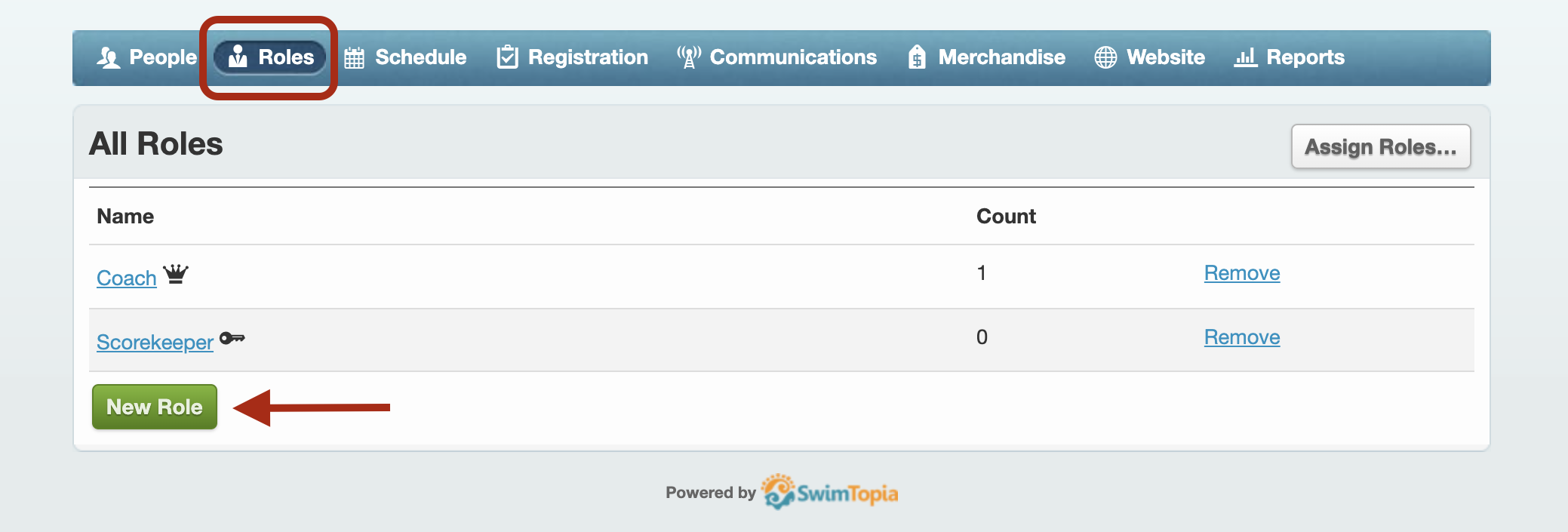Click the People silhouette icon
The width and height of the screenshot is (1568, 532).
(x=109, y=57)
